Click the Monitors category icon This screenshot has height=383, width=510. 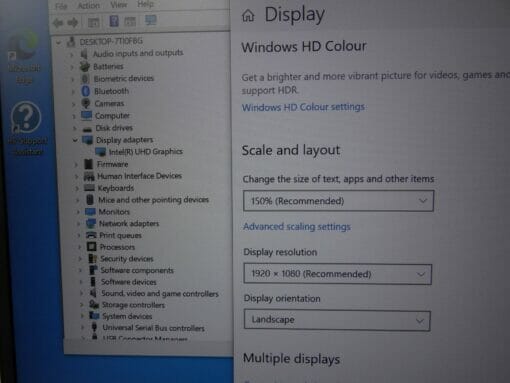(90, 211)
